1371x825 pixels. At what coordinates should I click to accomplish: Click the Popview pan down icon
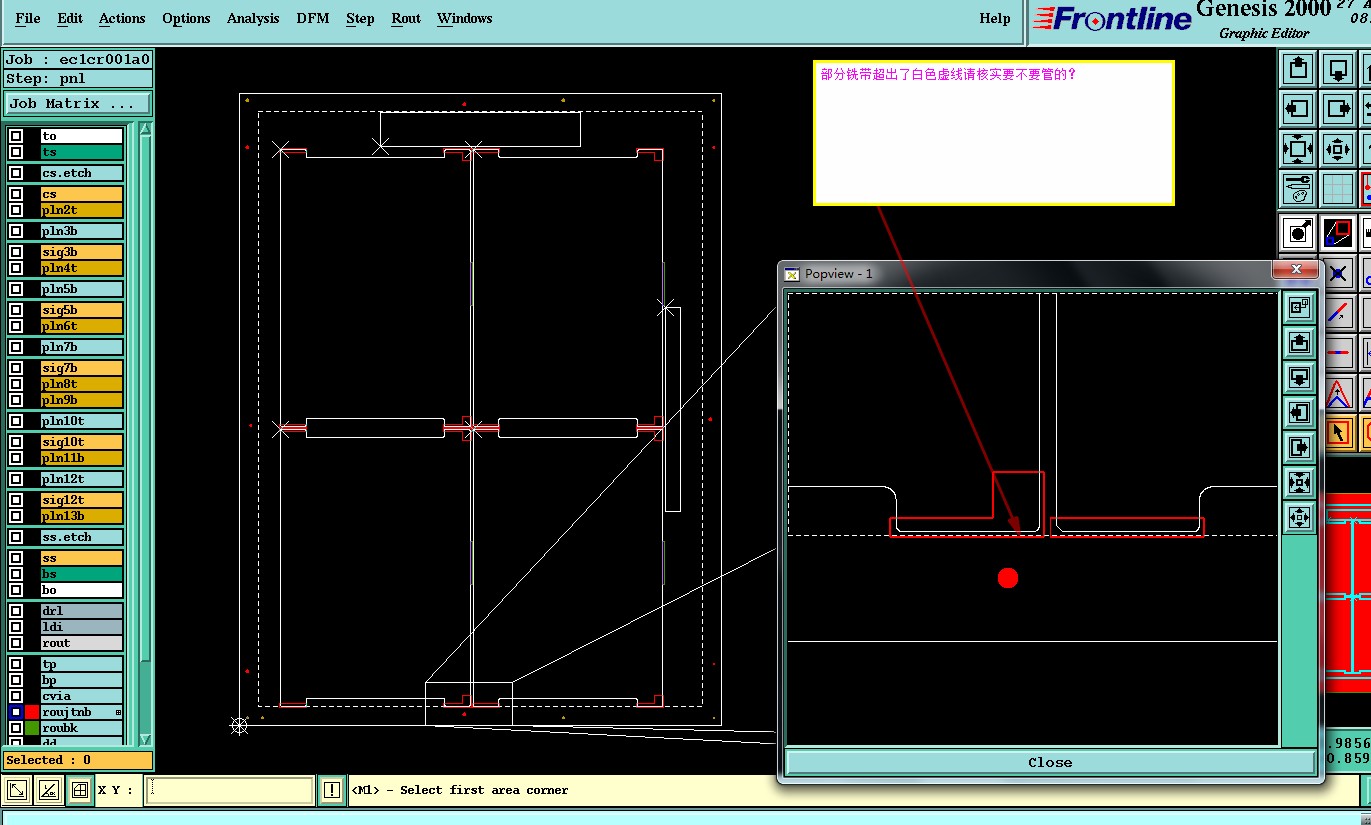(1299, 378)
